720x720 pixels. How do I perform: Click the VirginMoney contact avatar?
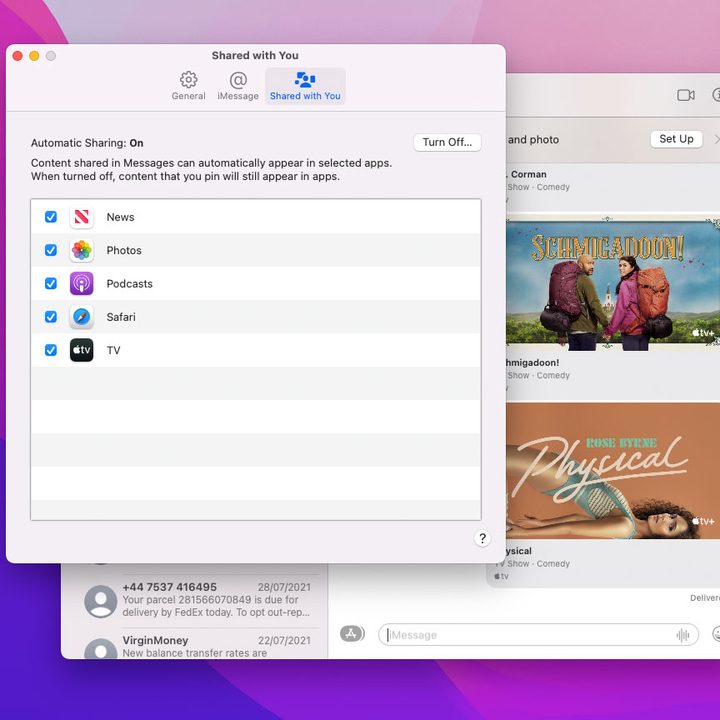[x=101, y=649]
